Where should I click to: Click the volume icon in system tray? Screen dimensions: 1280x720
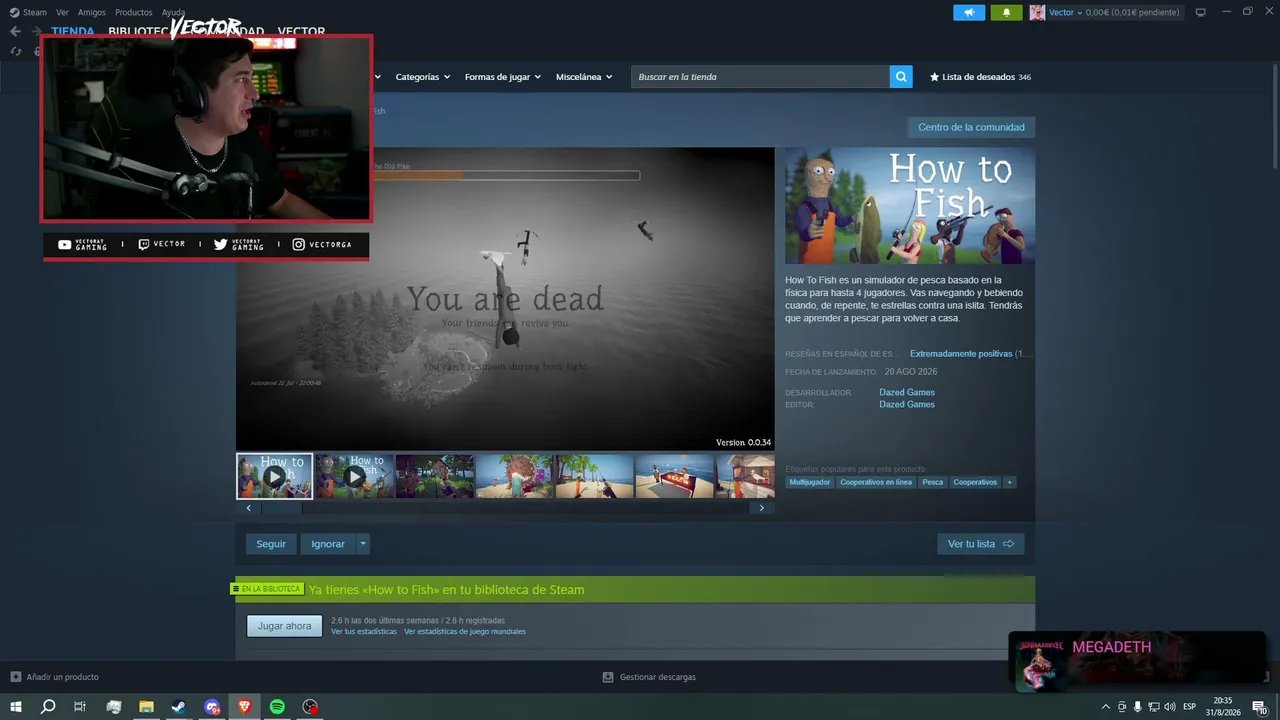(1170, 707)
